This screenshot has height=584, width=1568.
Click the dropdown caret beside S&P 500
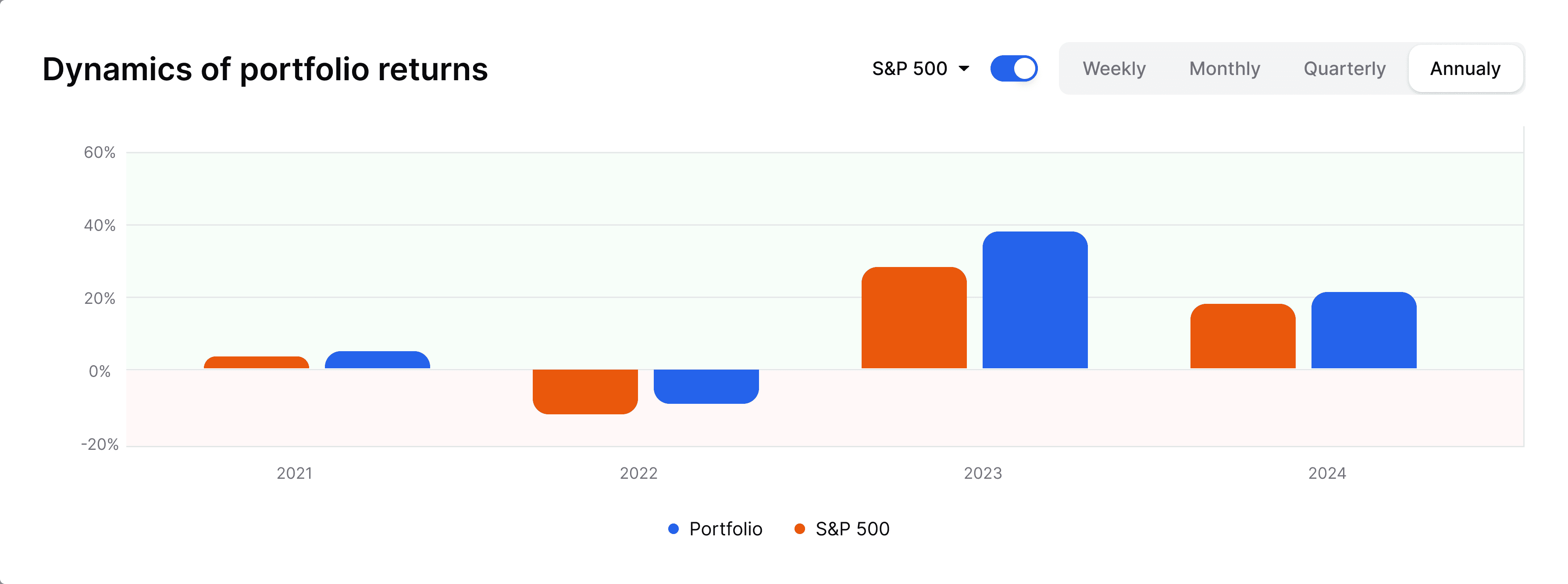pos(964,69)
